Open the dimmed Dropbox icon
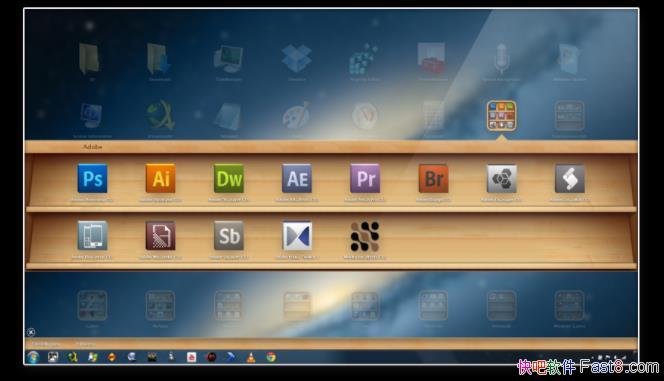This screenshot has height=381, width=664. tap(297, 58)
